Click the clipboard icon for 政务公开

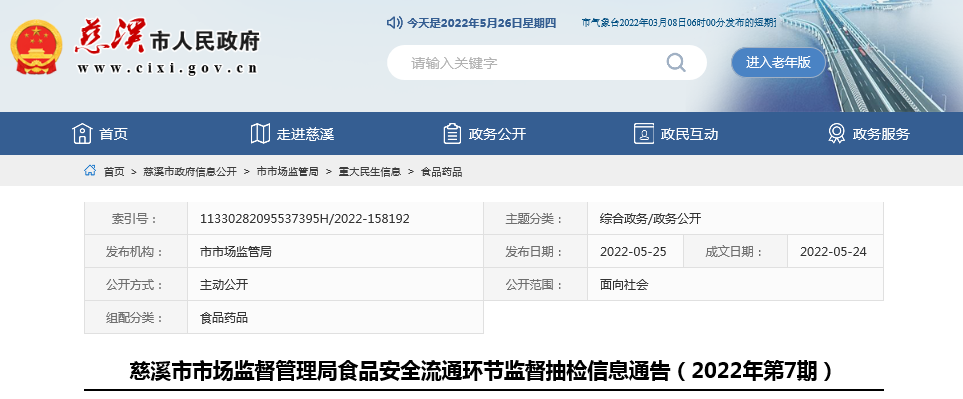coord(452,133)
